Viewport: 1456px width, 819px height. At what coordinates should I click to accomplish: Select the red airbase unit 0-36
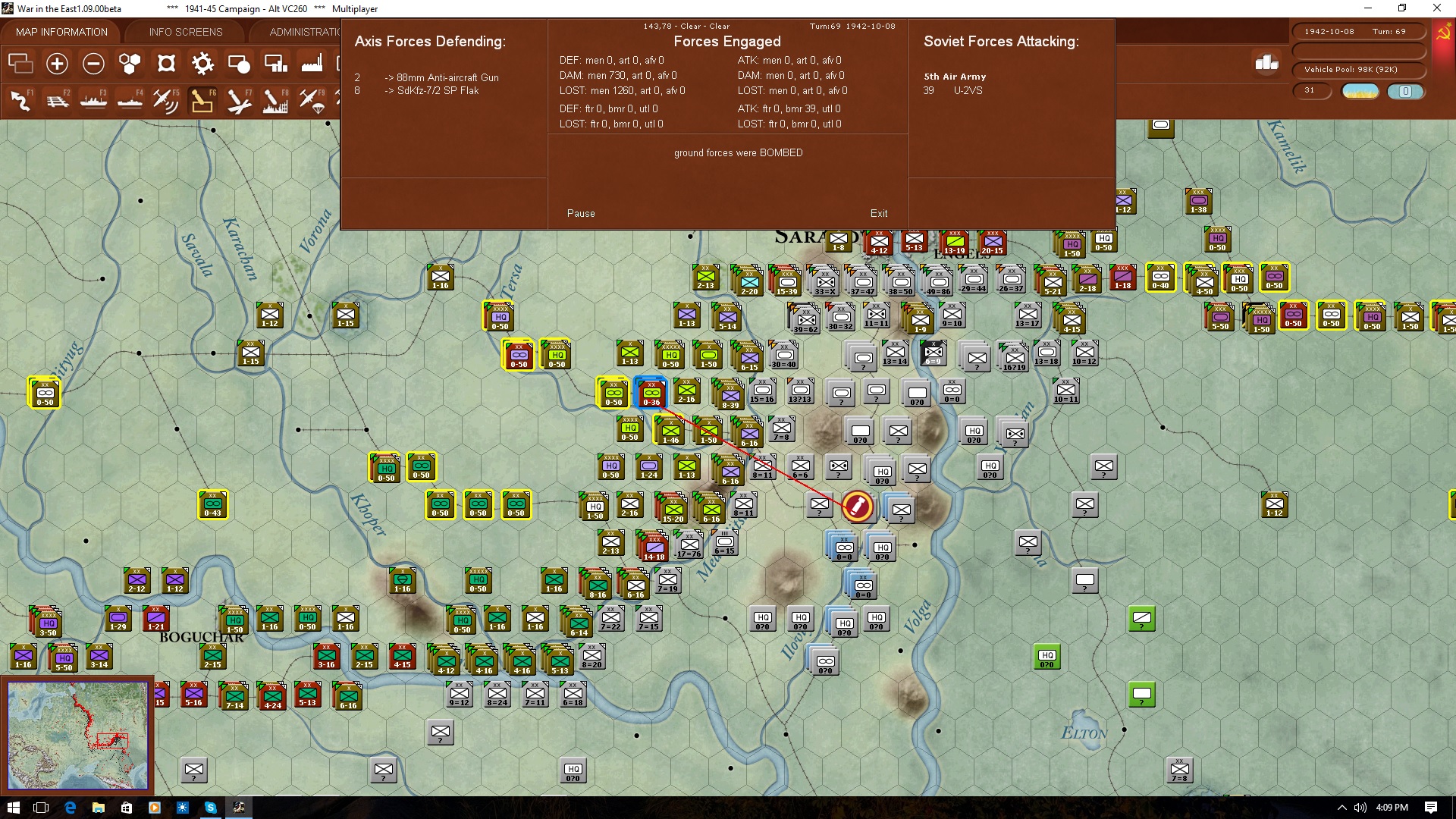[x=651, y=393]
